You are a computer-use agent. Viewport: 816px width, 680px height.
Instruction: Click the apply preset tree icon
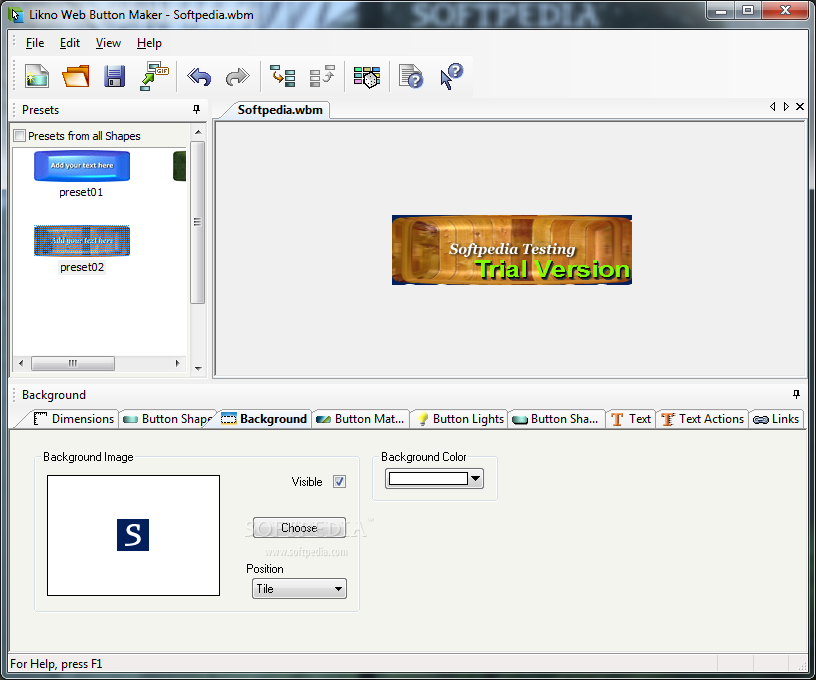pos(283,76)
